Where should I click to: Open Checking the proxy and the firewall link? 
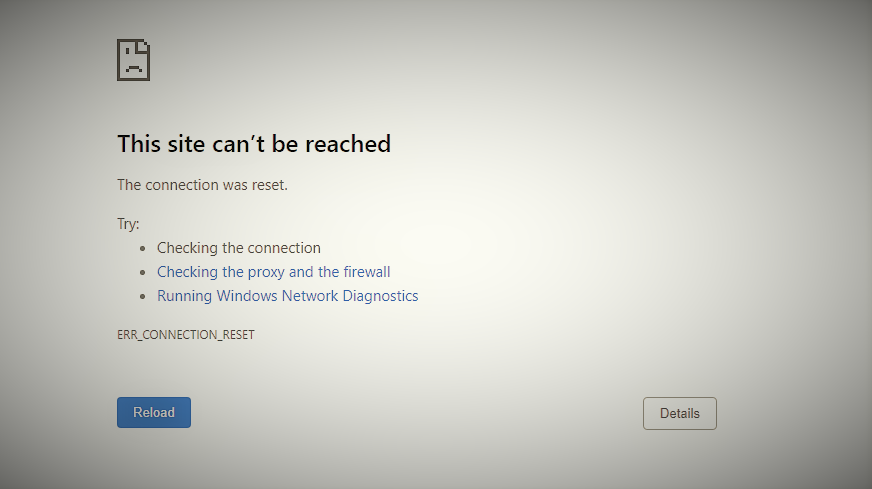coord(274,271)
